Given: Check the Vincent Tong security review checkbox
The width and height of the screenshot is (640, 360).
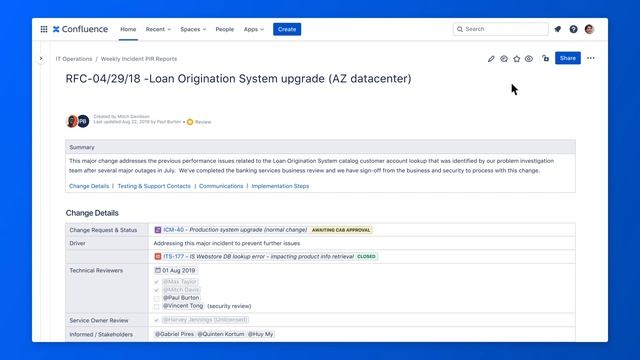Looking at the screenshot, I should coord(156,306).
